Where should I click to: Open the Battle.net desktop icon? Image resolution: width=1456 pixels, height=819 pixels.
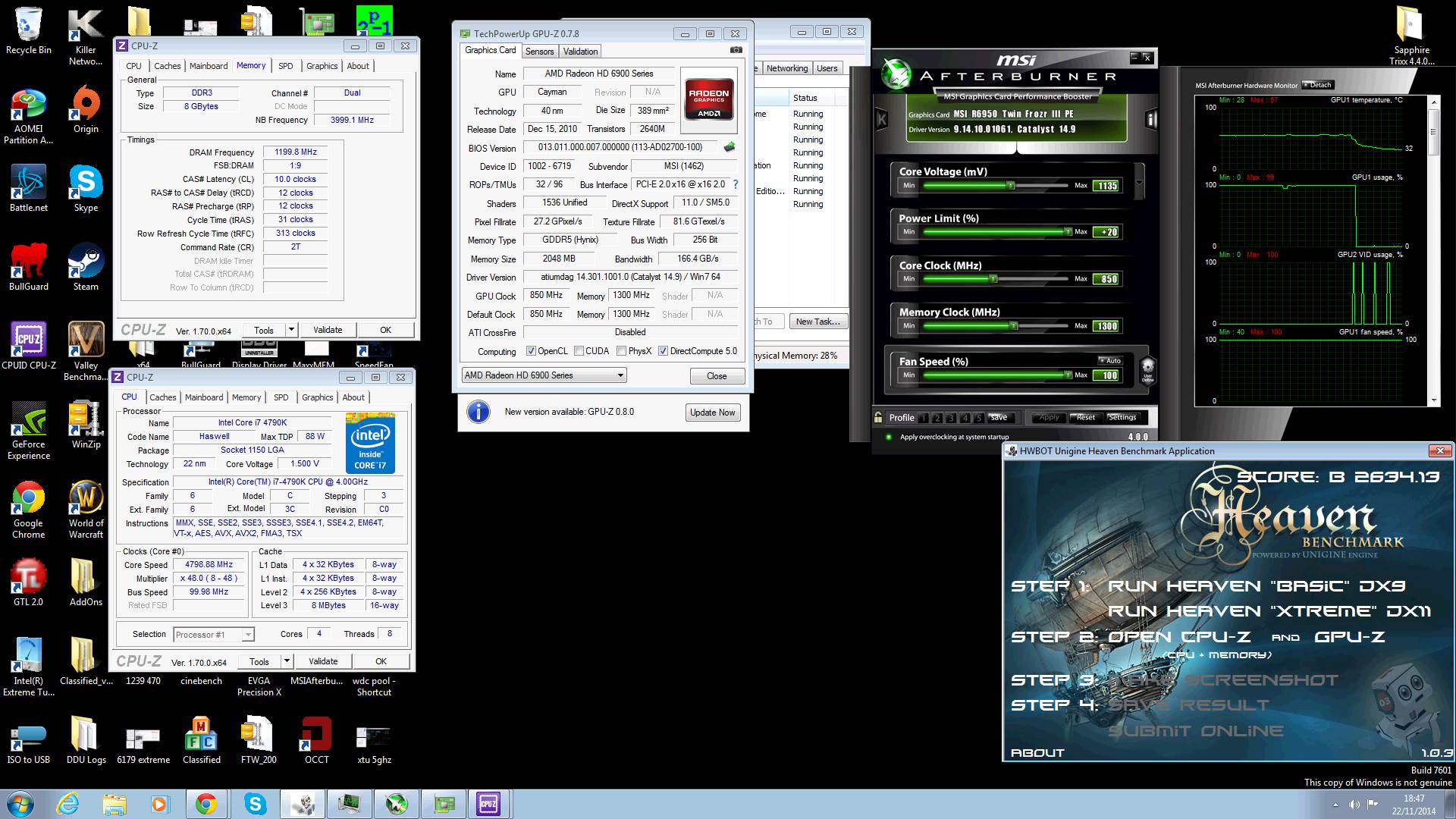pyautogui.click(x=29, y=189)
